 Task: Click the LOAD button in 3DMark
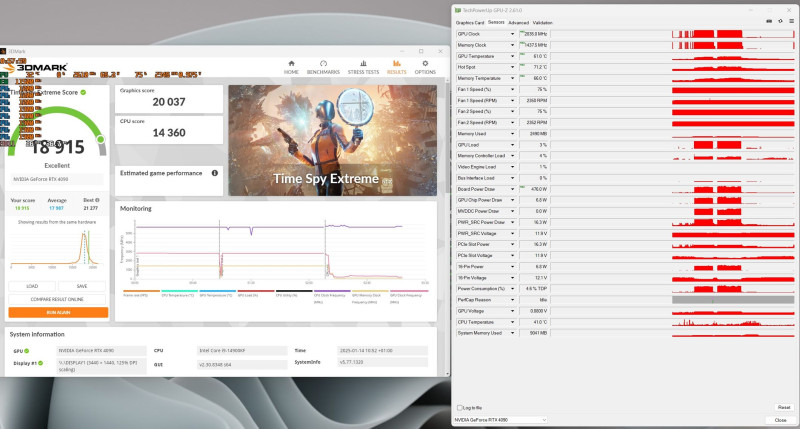[32, 286]
